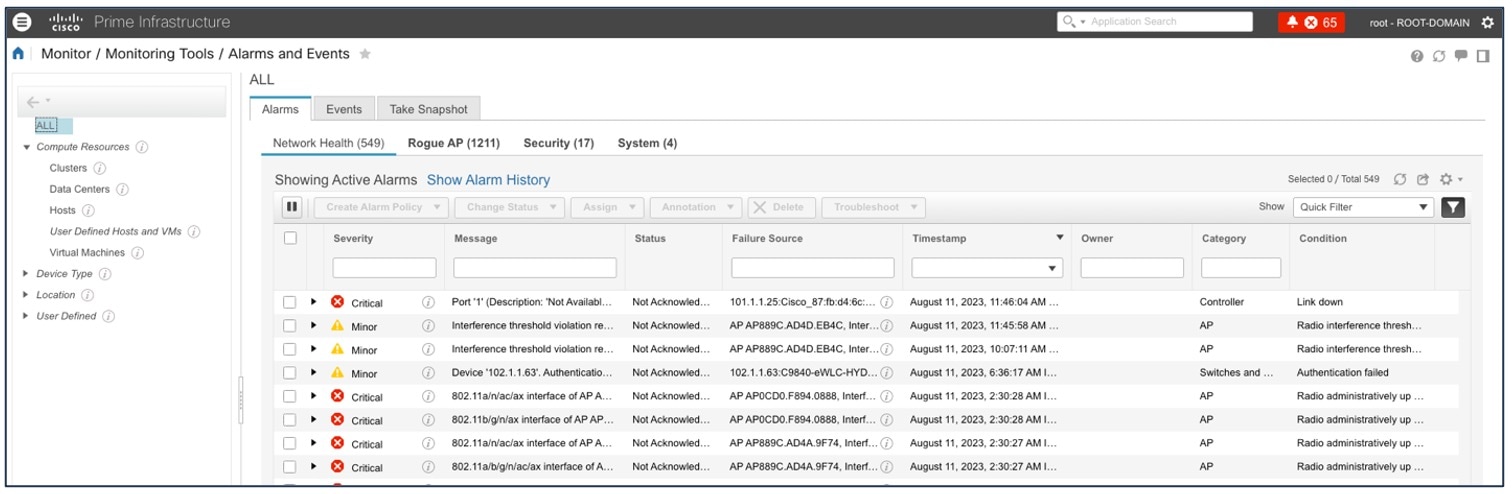Pause alarm auto-refresh
This screenshot has height=494, width=1512.
coord(292,207)
